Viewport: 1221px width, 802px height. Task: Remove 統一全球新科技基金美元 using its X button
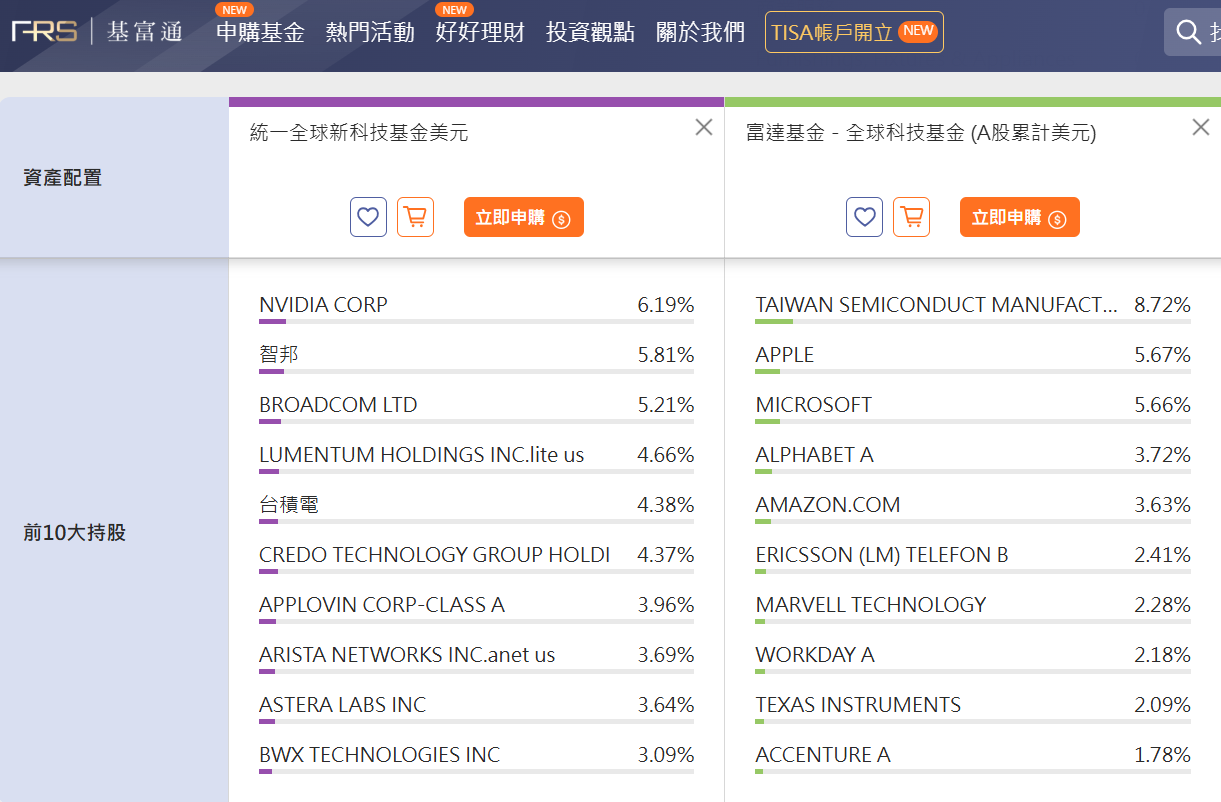(703, 127)
